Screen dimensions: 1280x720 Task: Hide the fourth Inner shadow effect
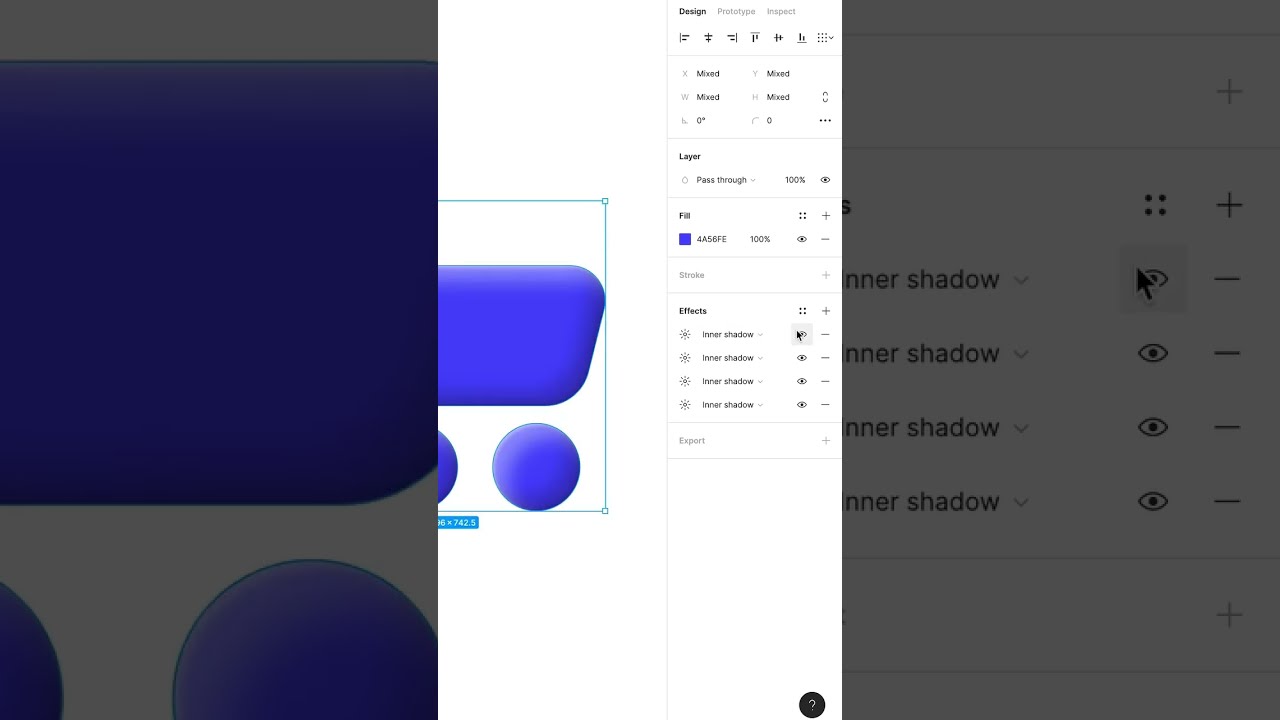[802, 405]
